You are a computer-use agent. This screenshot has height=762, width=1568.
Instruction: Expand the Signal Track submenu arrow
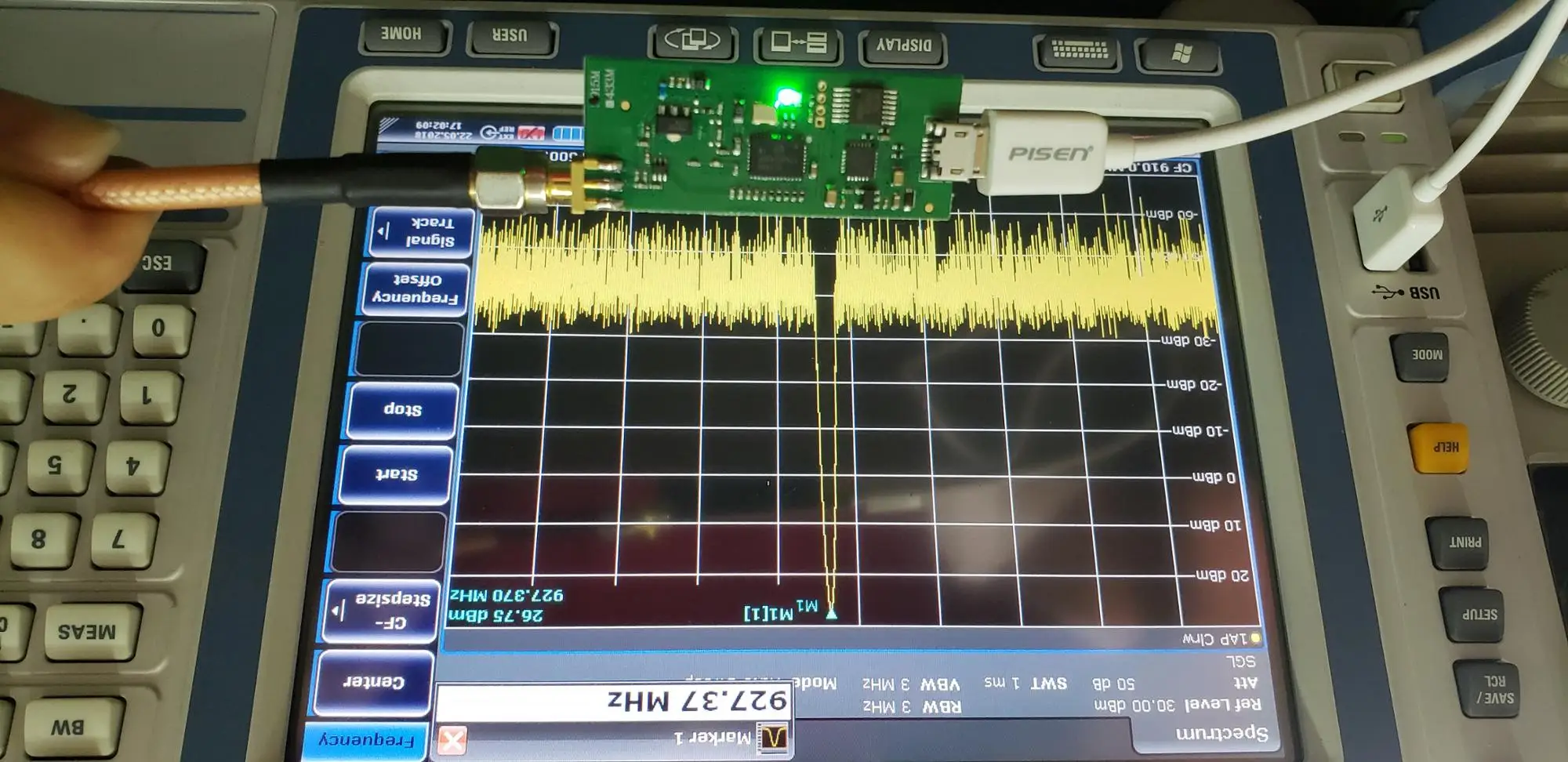pyautogui.click(x=383, y=230)
